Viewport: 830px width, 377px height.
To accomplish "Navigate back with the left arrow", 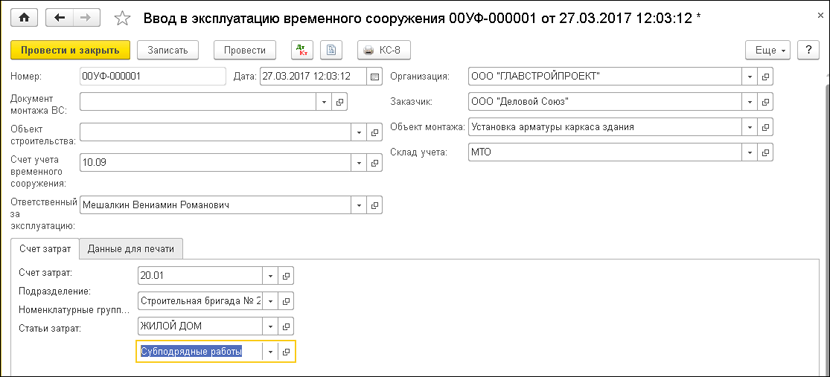I will (59, 17).
